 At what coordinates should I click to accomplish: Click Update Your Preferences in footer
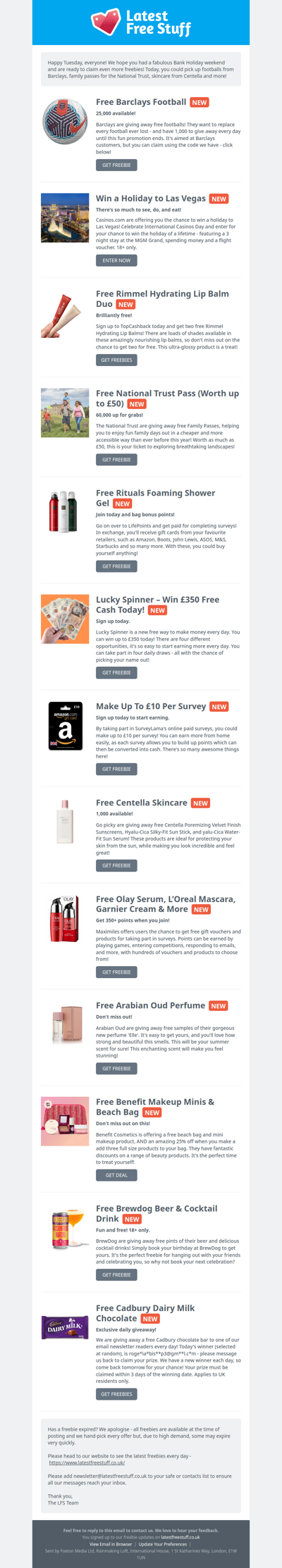click(162, 1544)
